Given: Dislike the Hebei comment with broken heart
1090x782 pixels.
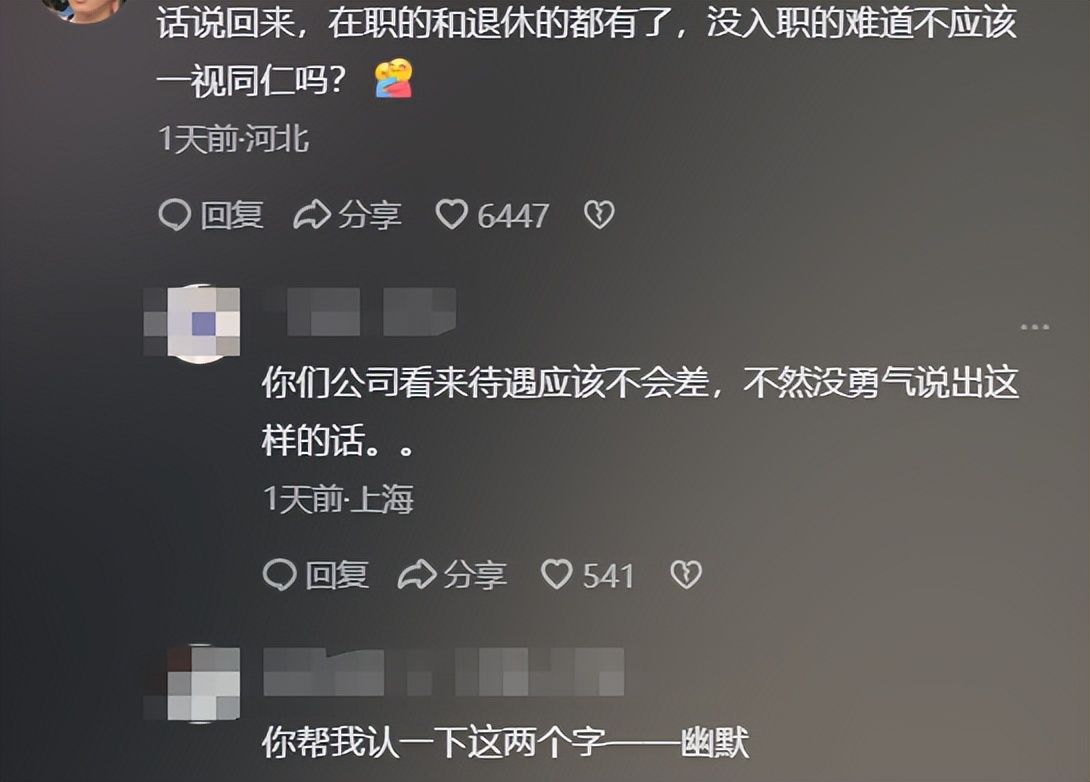Looking at the screenshot, I should point(599,215).
